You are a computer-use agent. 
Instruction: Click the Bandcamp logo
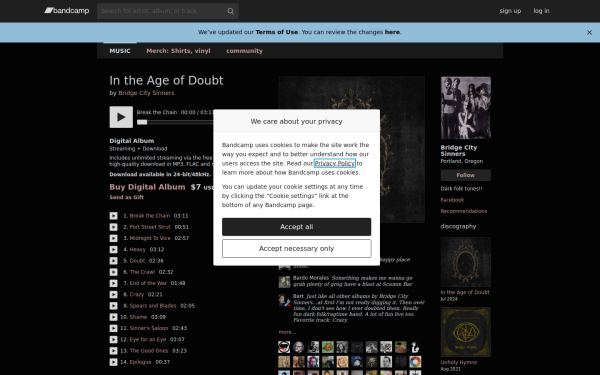(67, 11)
